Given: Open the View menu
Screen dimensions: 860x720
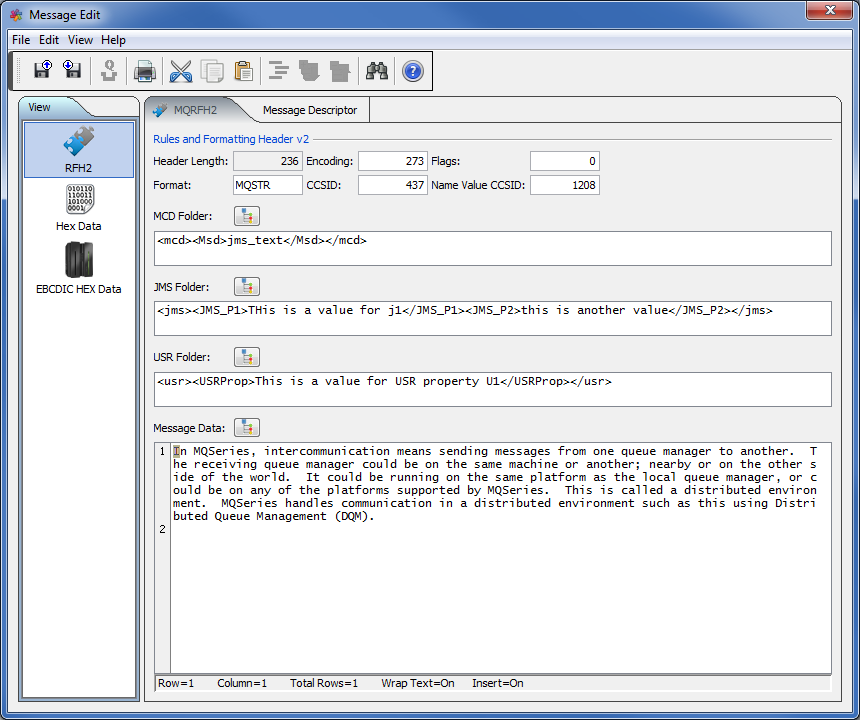Looking at the screenshot, I should point(80,40).
